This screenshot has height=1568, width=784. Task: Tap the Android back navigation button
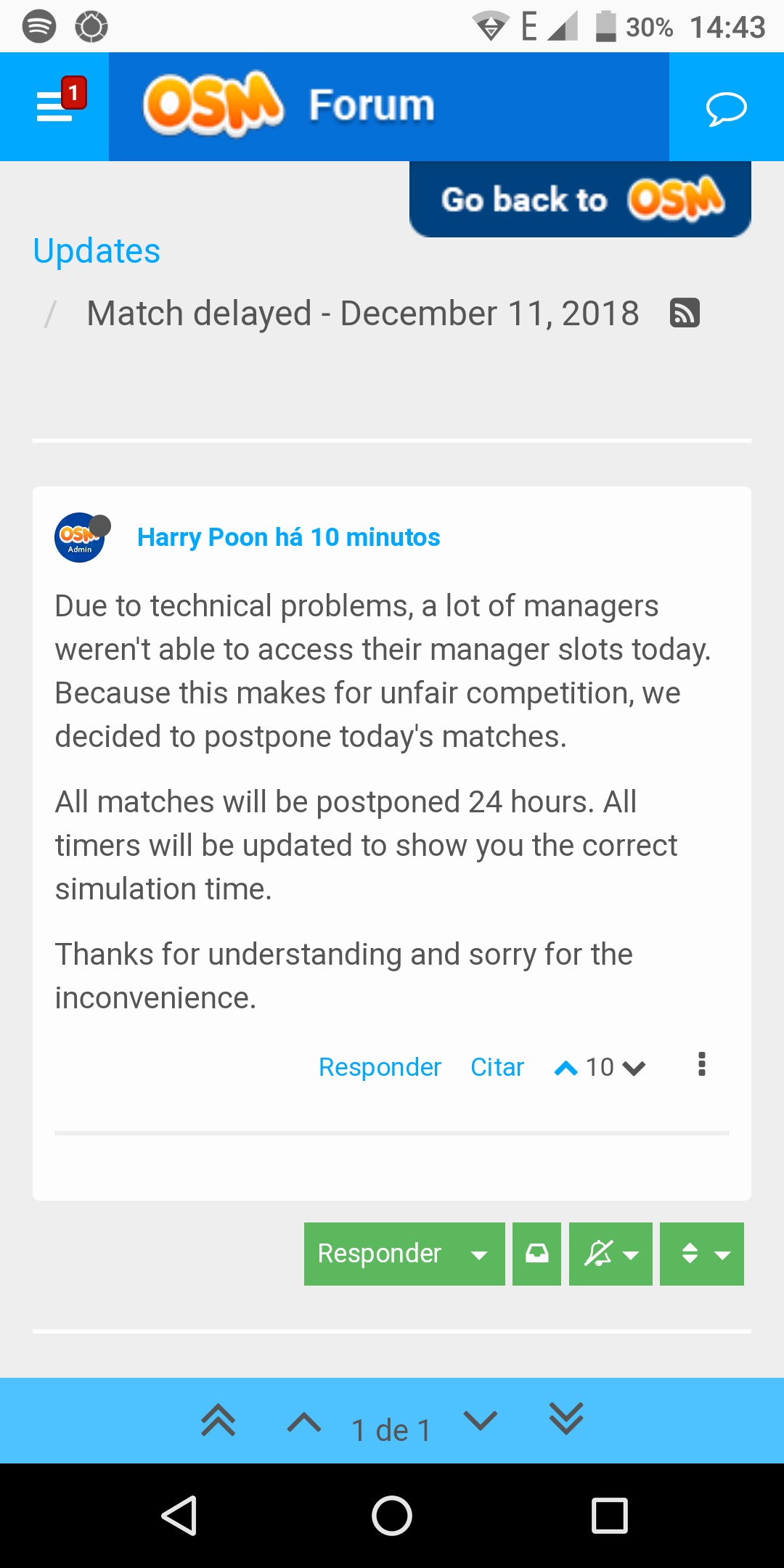[x=179, y=1516]
